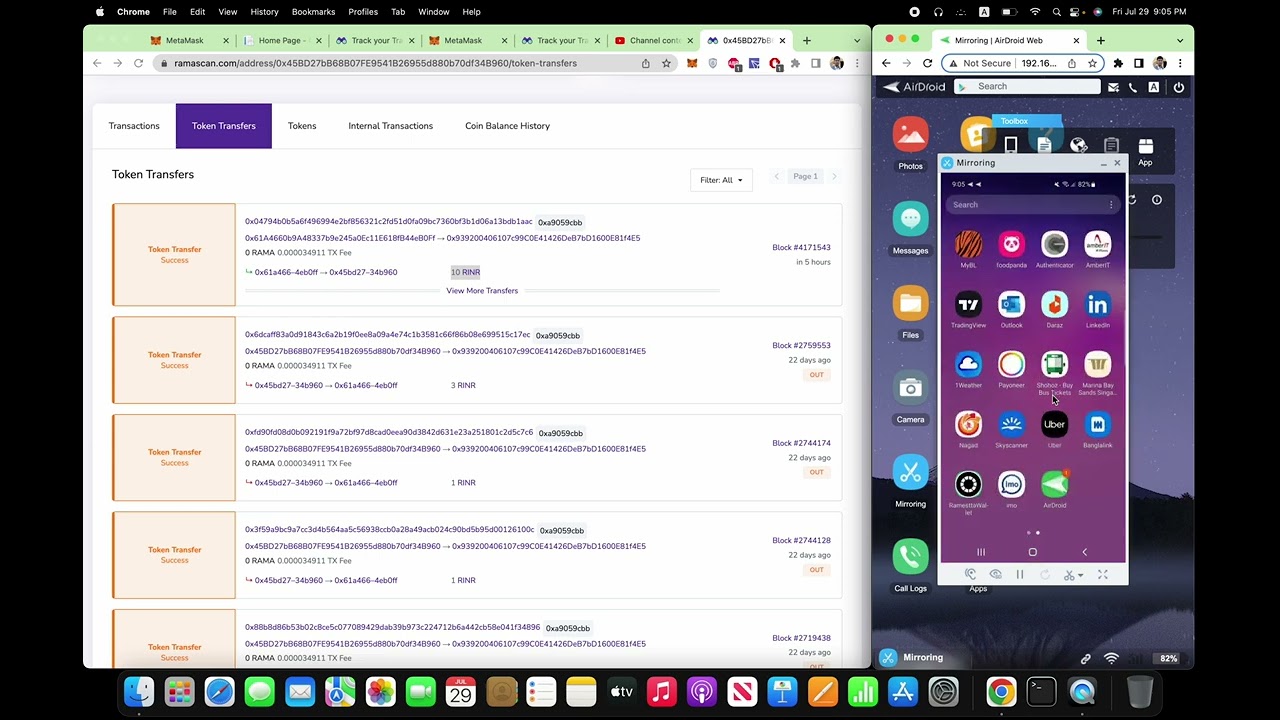1280x720 pixels.
Task: Tap the Authenticator app on mirrored phone
Action: click(1054, 245)
